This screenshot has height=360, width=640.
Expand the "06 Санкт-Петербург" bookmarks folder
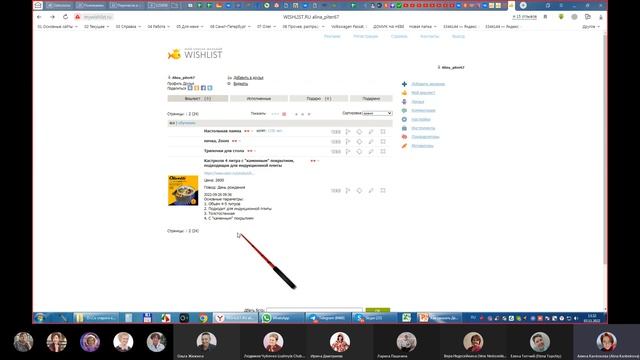click(230, 27)
